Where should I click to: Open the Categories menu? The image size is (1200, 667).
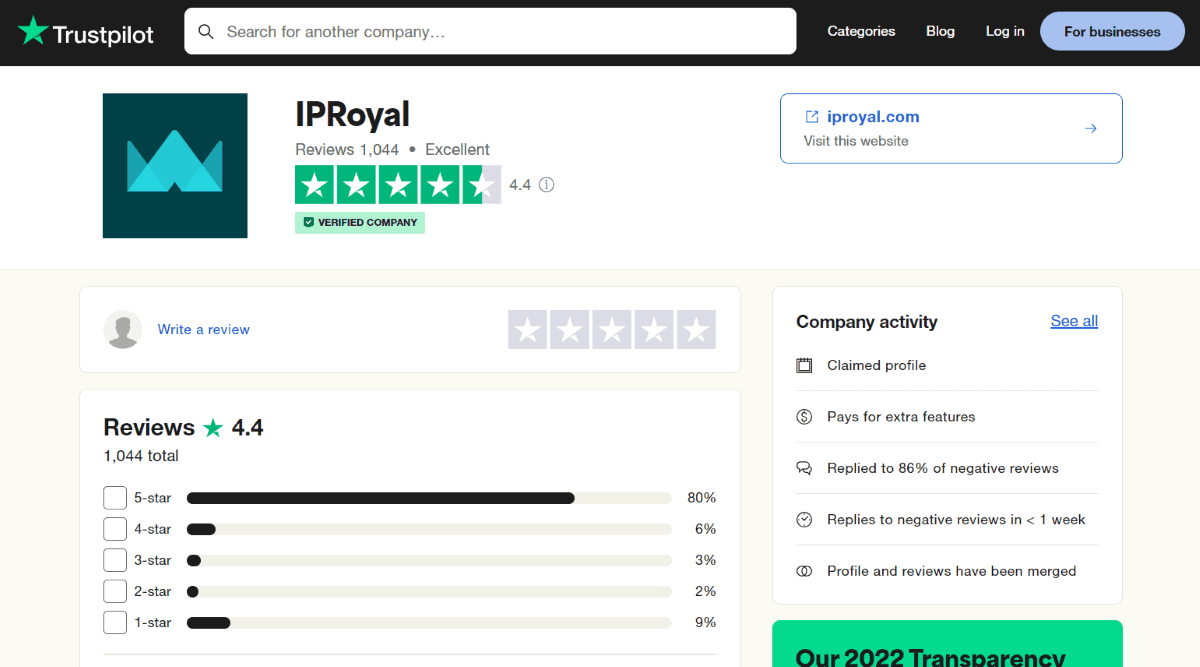(861, 31)
